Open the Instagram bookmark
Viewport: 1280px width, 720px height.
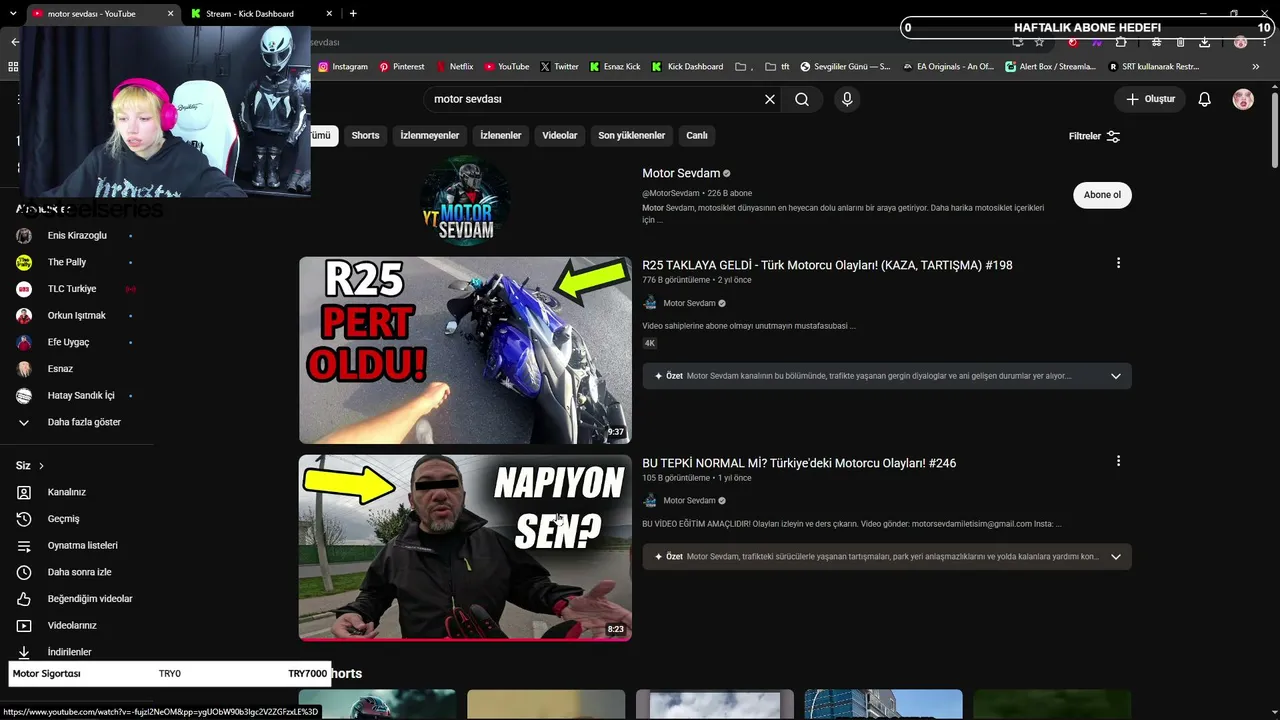[343, 67]
